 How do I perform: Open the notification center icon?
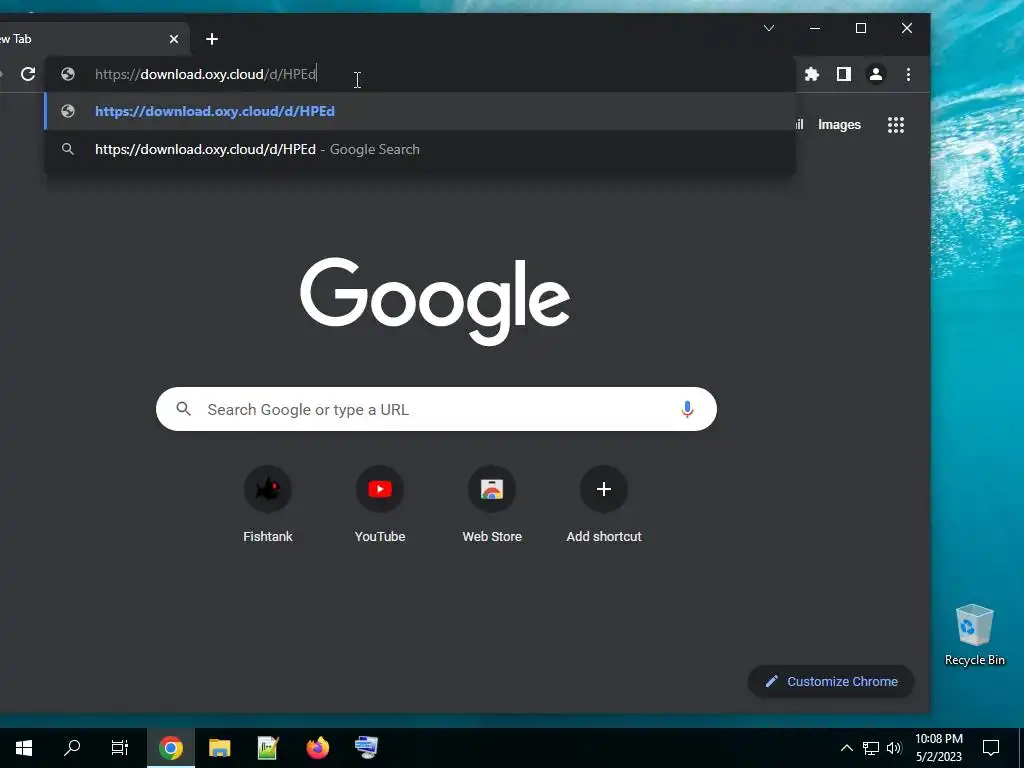click(991, 748)
